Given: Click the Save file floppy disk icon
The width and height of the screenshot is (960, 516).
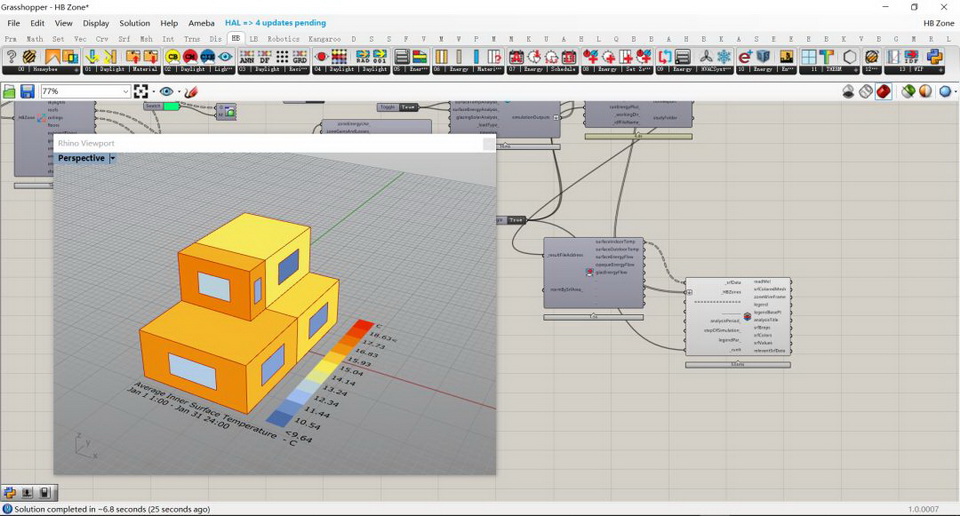Looking at the screenshot, I should [27, 92].
